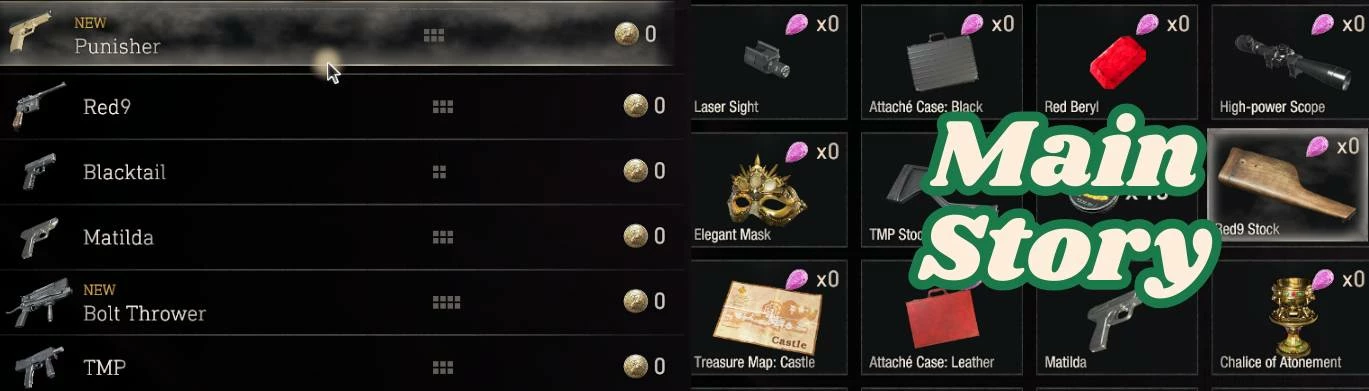Select the Bolt Thrower weapon icon
This screenshot has width=1369, height=391.
click(x=38, y=303)
